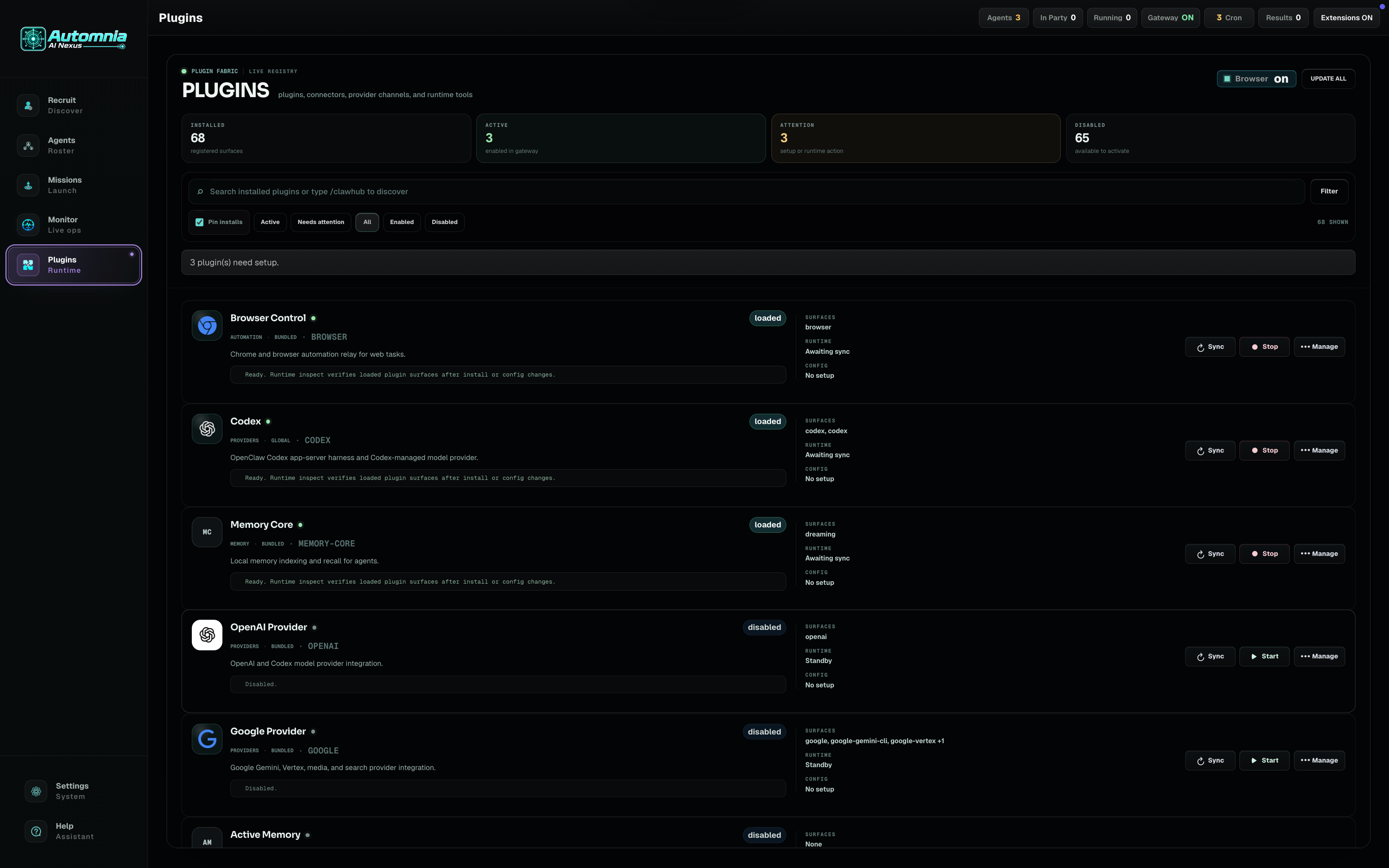Click the Attention 3 stat card
This screenshot has height=868, width=1389.
click(916, 138)
